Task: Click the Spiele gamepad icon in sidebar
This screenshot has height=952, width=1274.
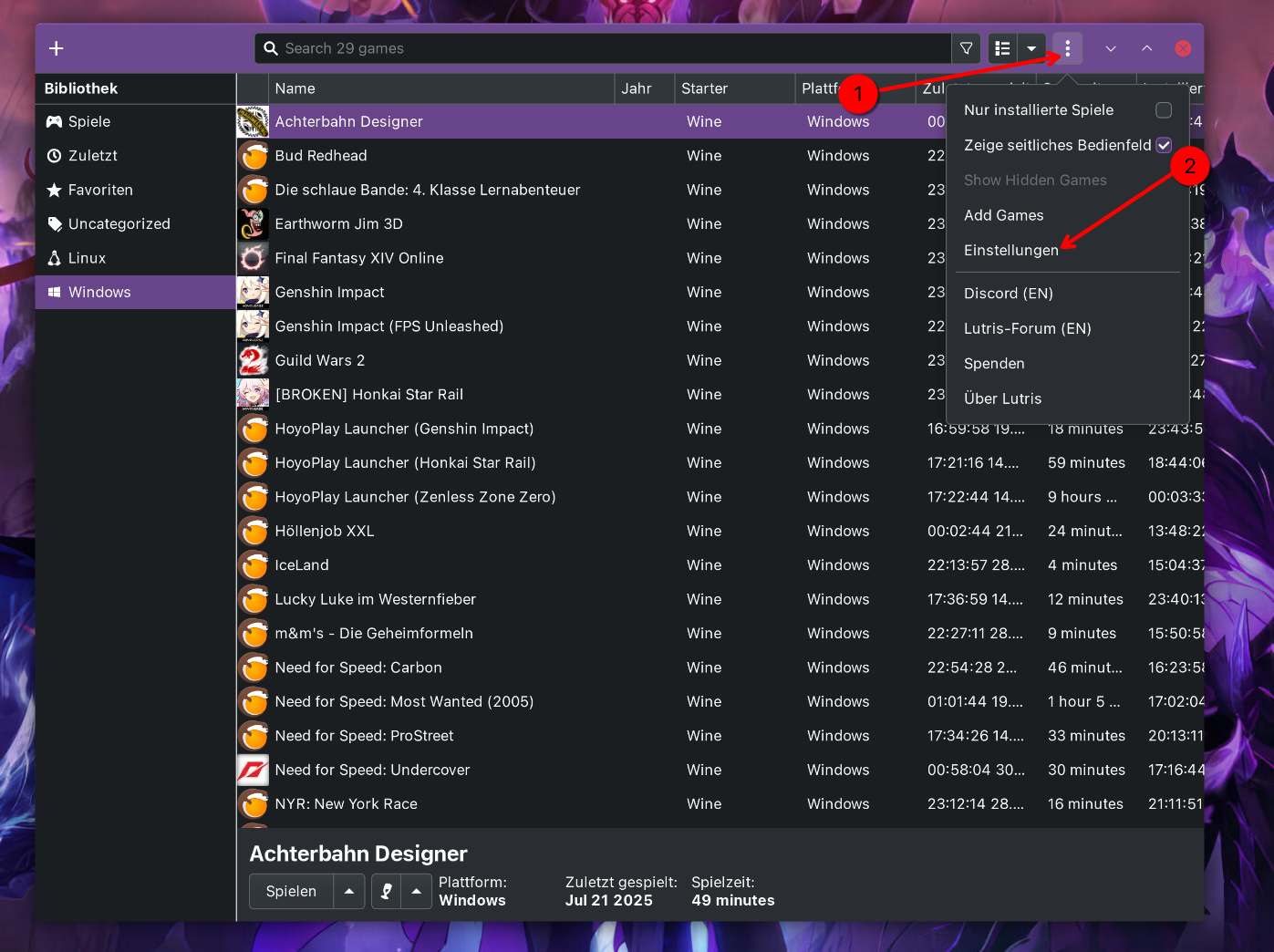Action: pyautogui.click(x=54, y=121)
